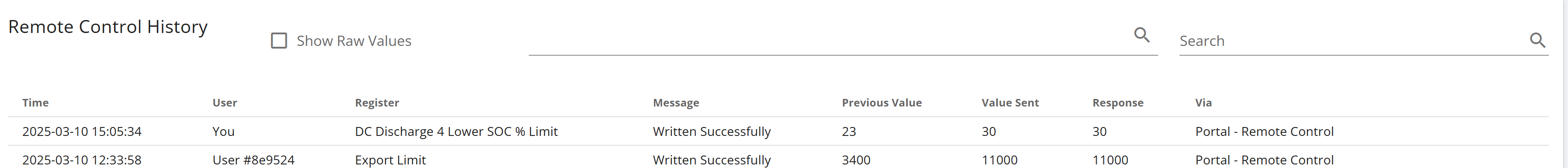Sort by the Time column header
The height and width of the screenshot is (168, 1568).
pyautogui.click(x=35, y=103)
